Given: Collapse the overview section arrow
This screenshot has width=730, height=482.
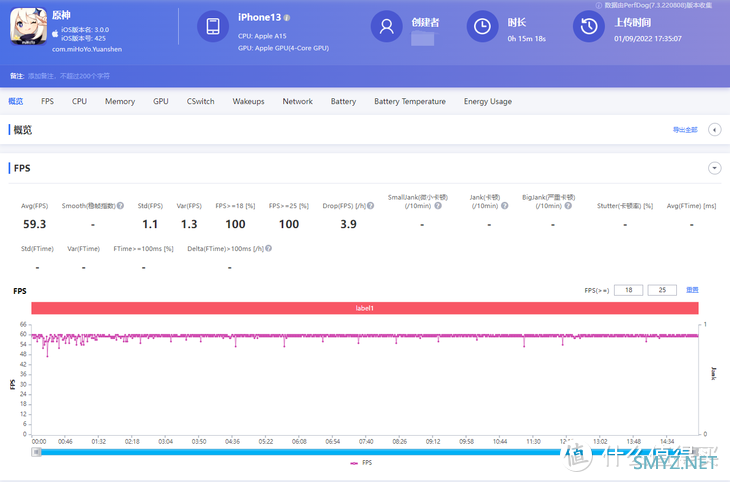Looking at the screenshot, I should [715, 130].
